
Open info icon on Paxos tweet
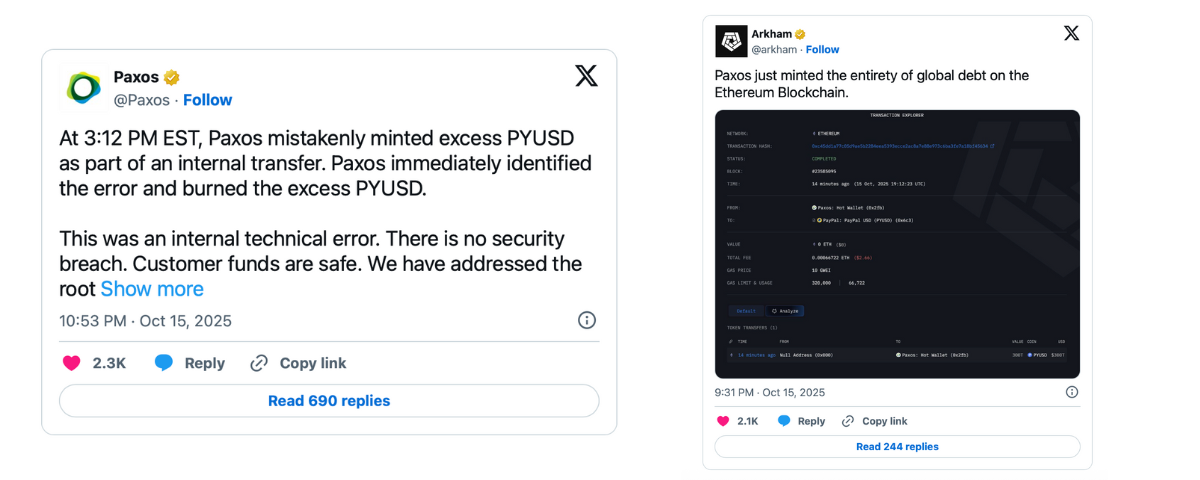pos(587,320)
